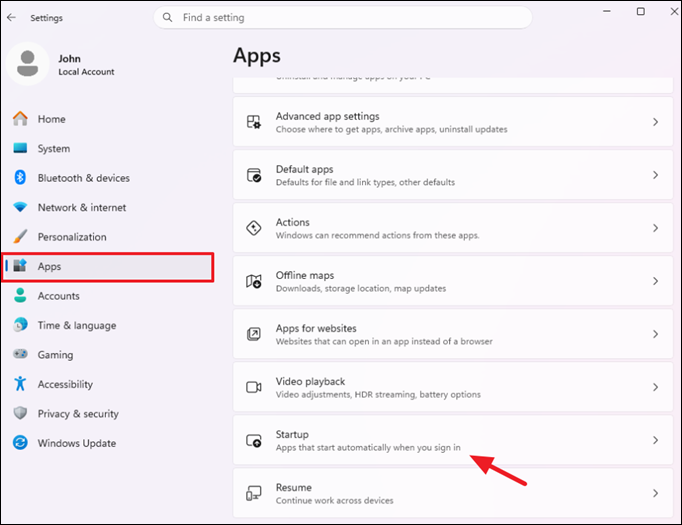The height and width of the screenshot is (525, 682).
Task: Click the System monitor icon
Action: click(20, 148)
